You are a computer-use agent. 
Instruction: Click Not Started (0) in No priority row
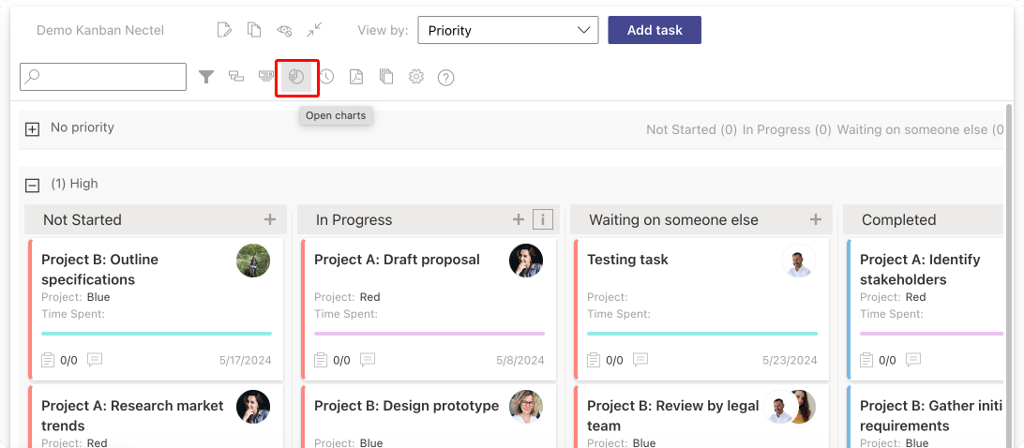(x=692, y=129)
